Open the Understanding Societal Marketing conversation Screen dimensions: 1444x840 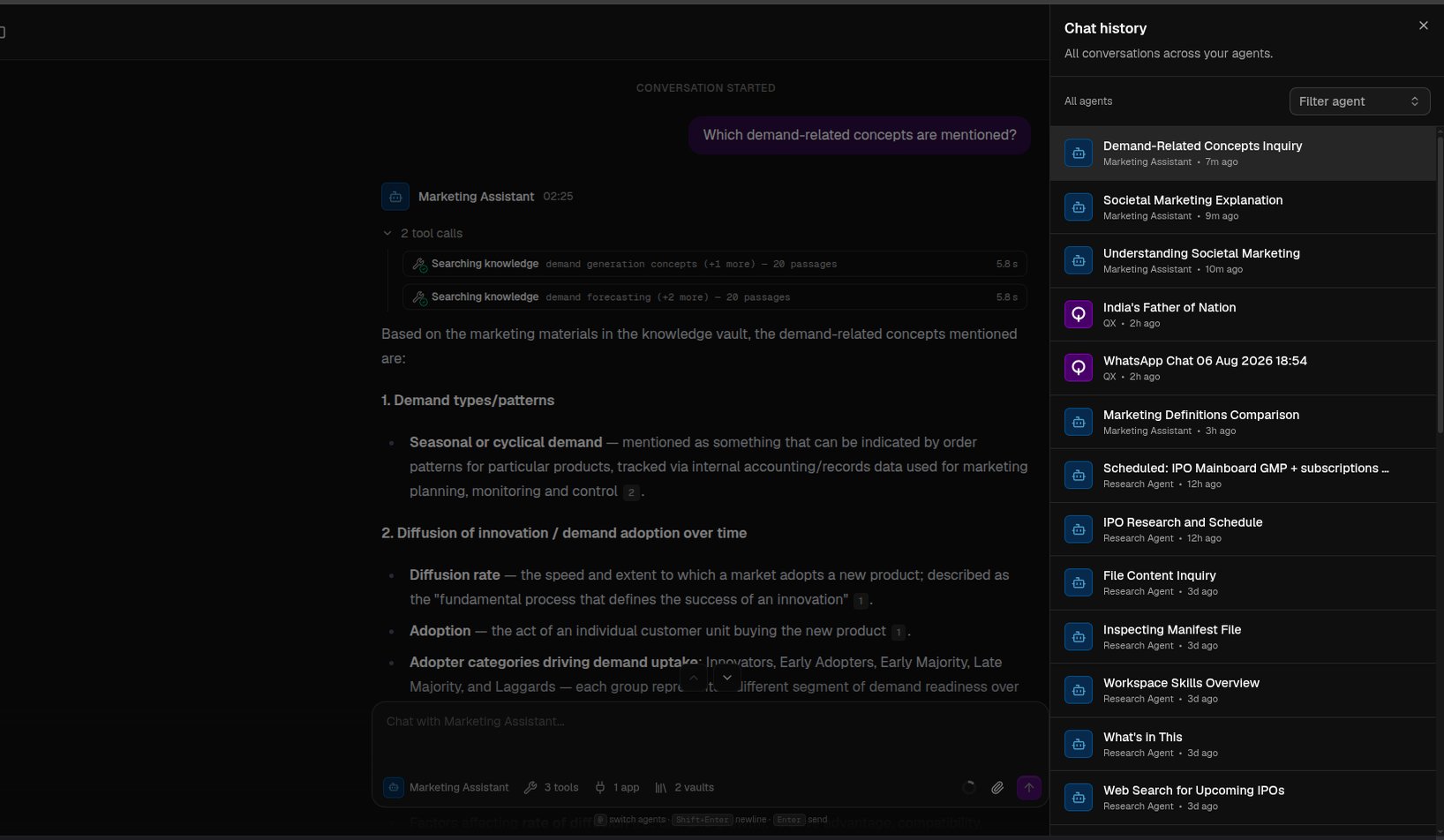point(1243,261)
